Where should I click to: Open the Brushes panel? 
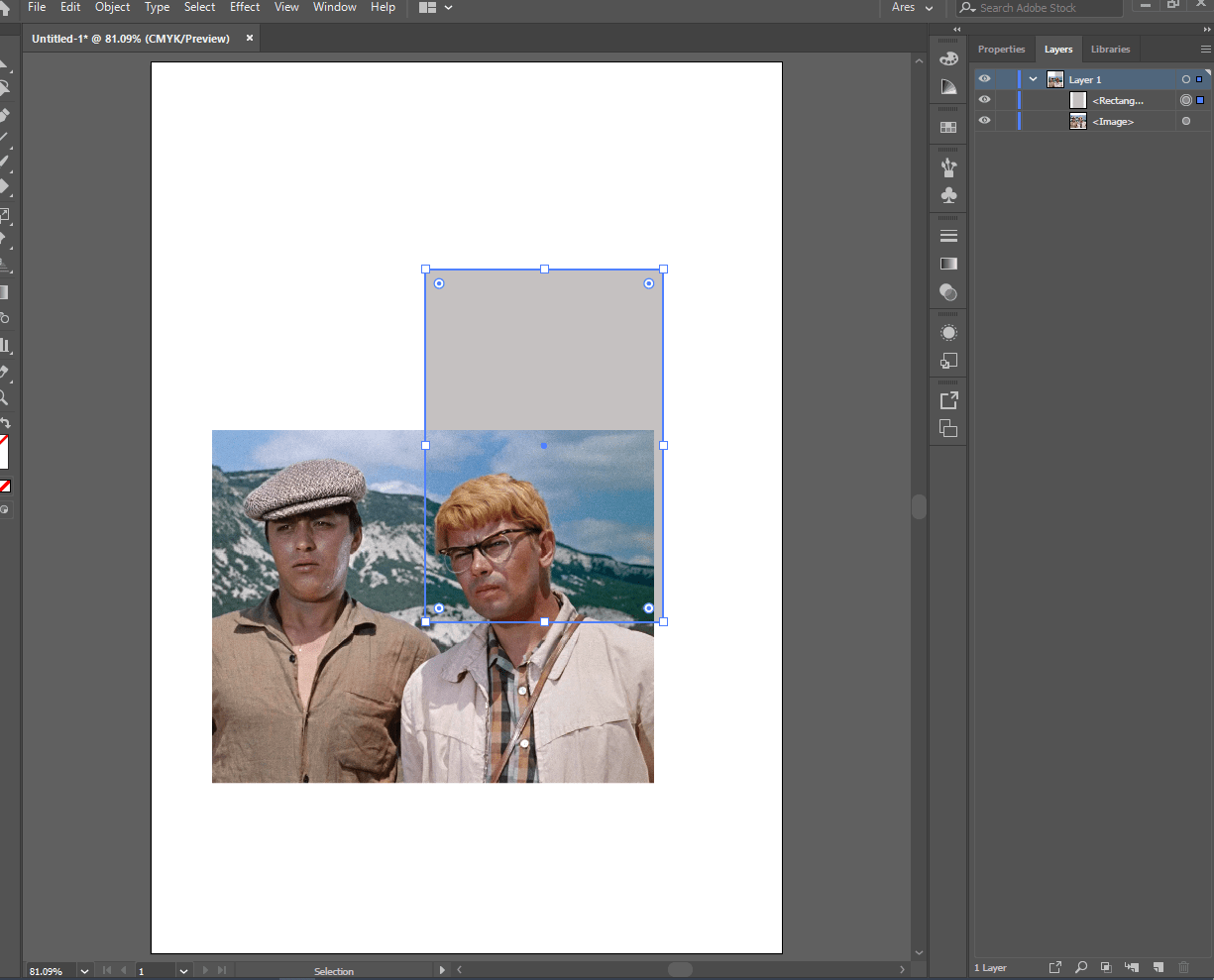pyautogui.click(x=948, y=166)
